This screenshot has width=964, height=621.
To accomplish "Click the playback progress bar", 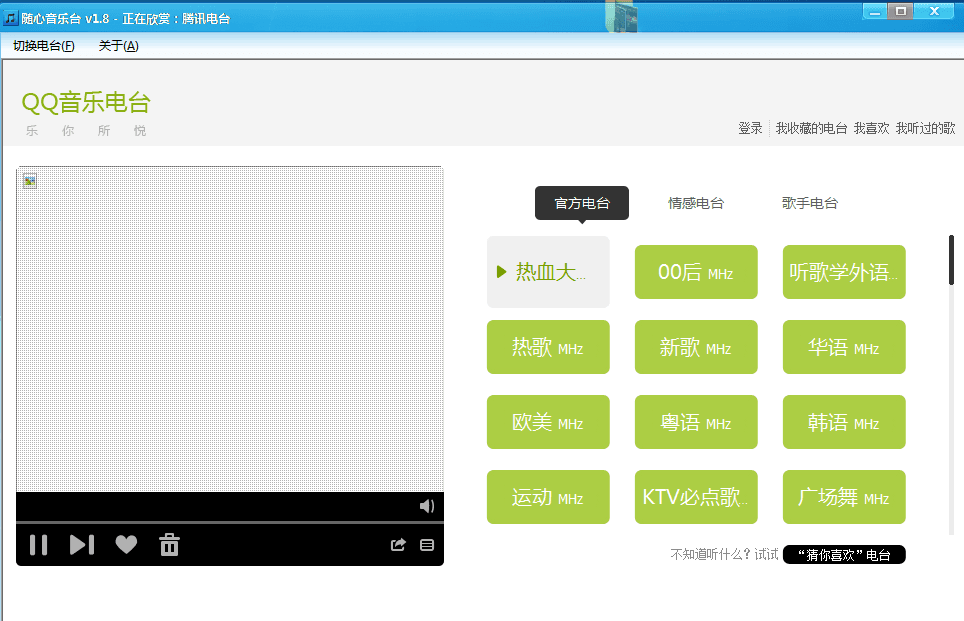I will pos(230,523).
